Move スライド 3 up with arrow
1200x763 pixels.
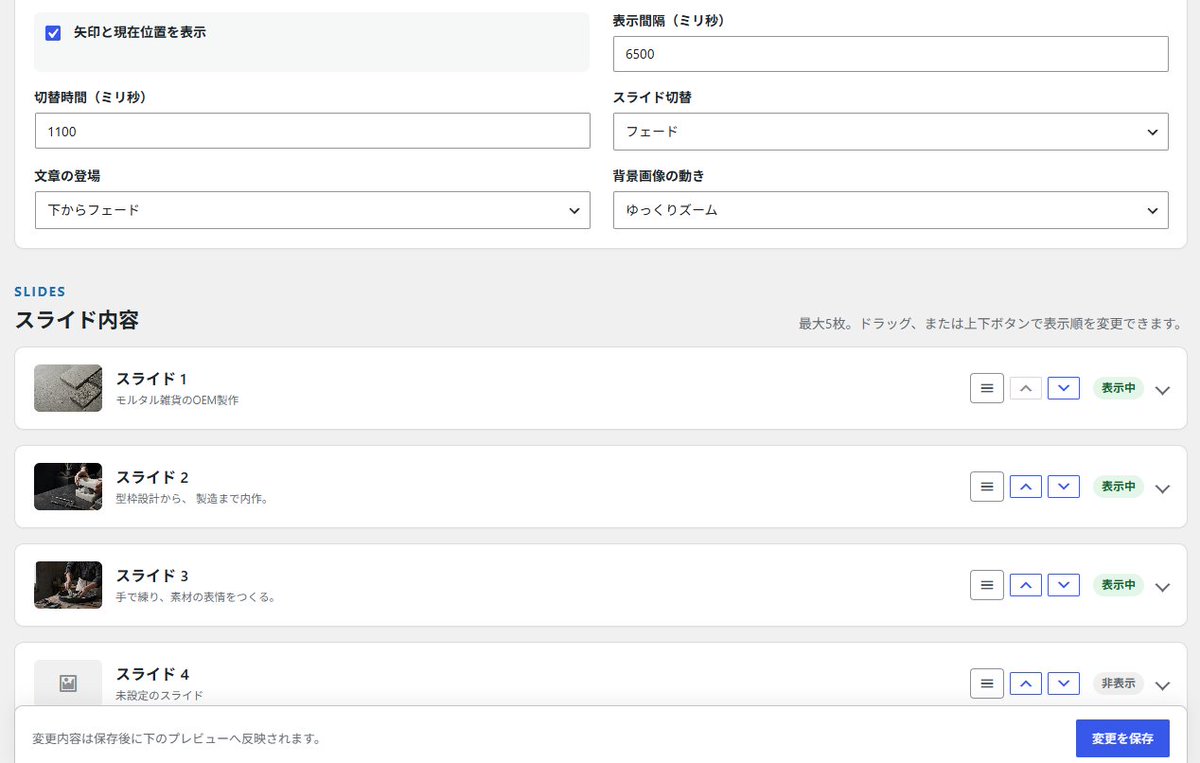point(1026,585)
